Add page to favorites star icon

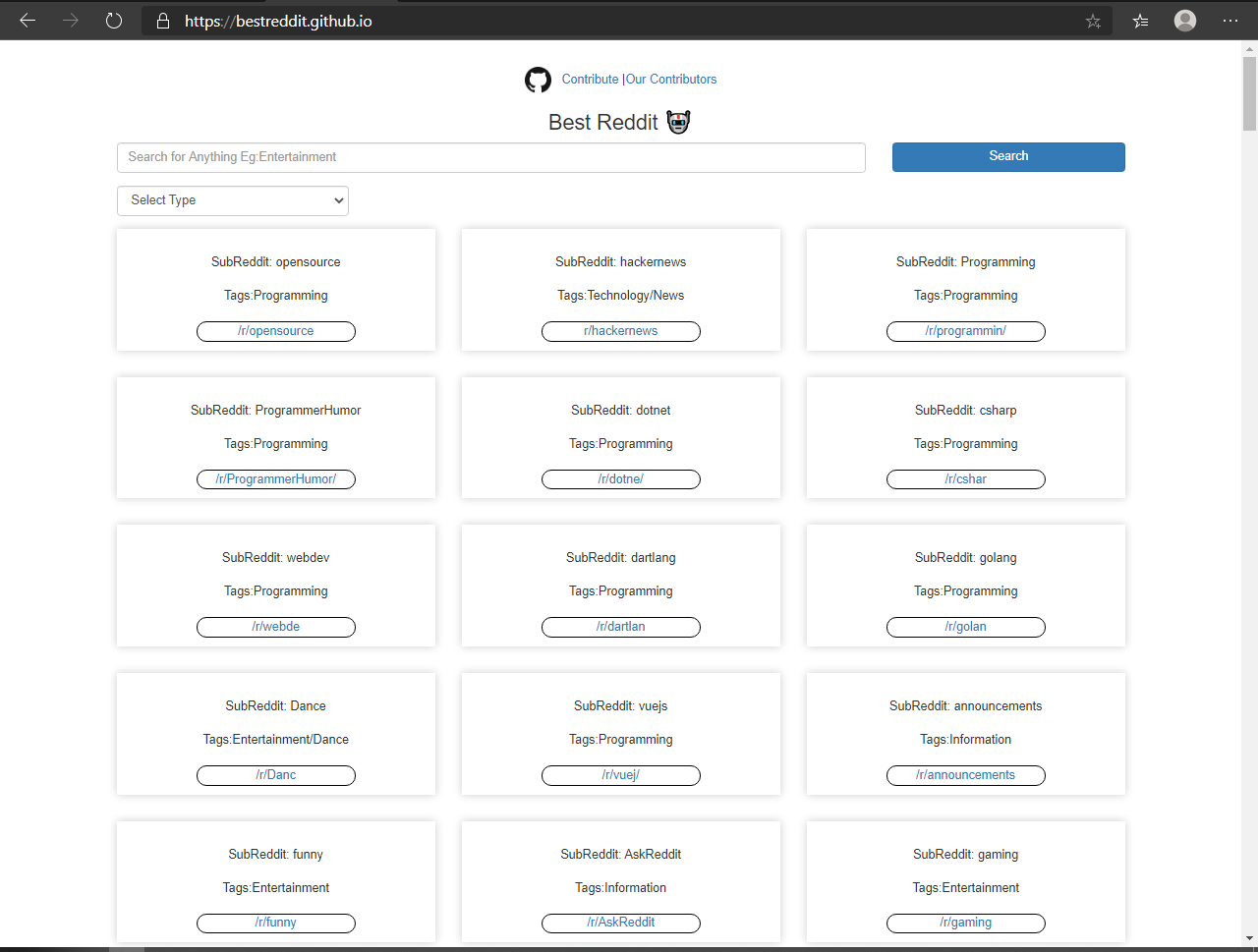tap(1093, 21)
